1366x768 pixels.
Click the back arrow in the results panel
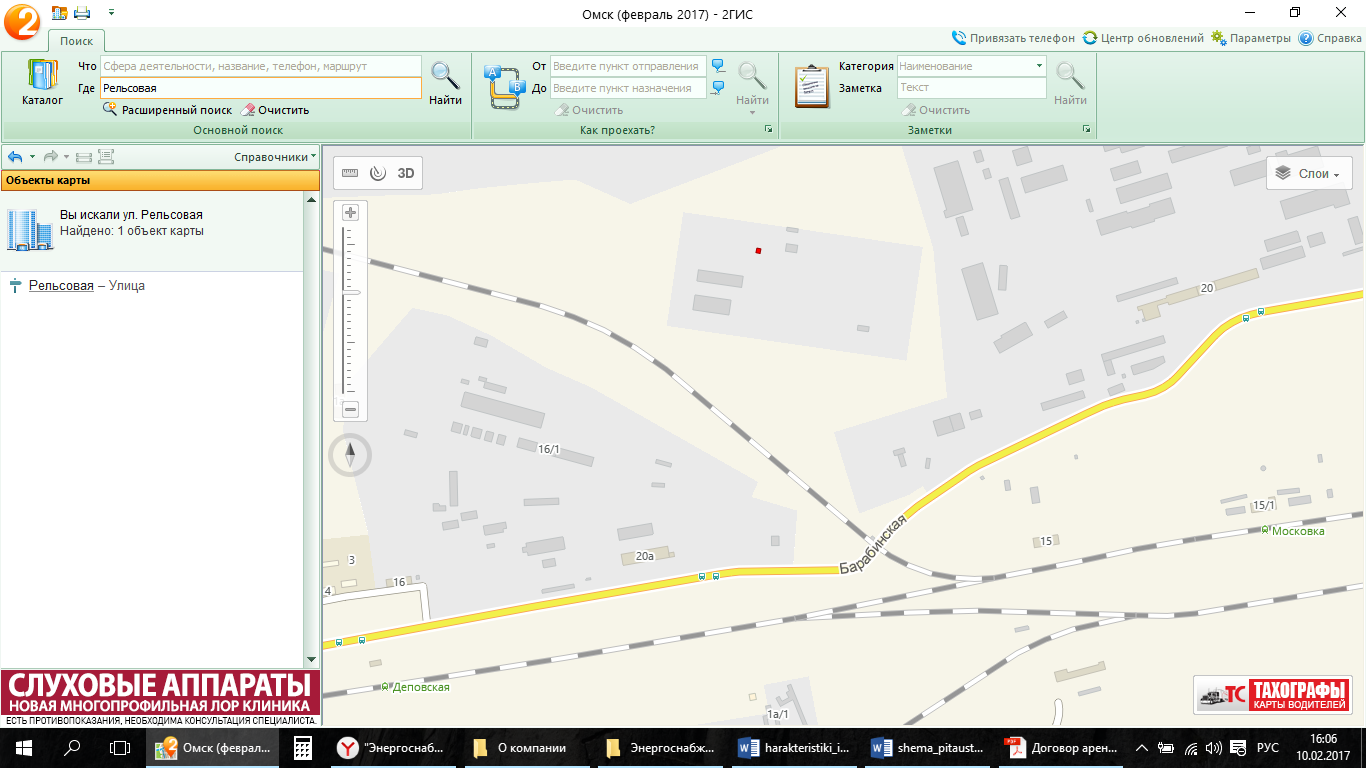(15, 157)
